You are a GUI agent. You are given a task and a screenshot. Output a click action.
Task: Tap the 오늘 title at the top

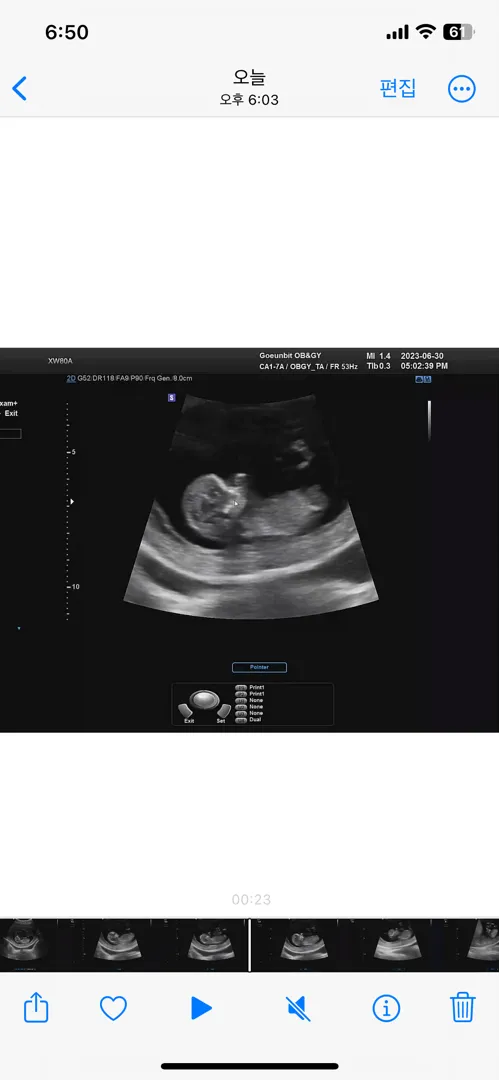(250, 78)
